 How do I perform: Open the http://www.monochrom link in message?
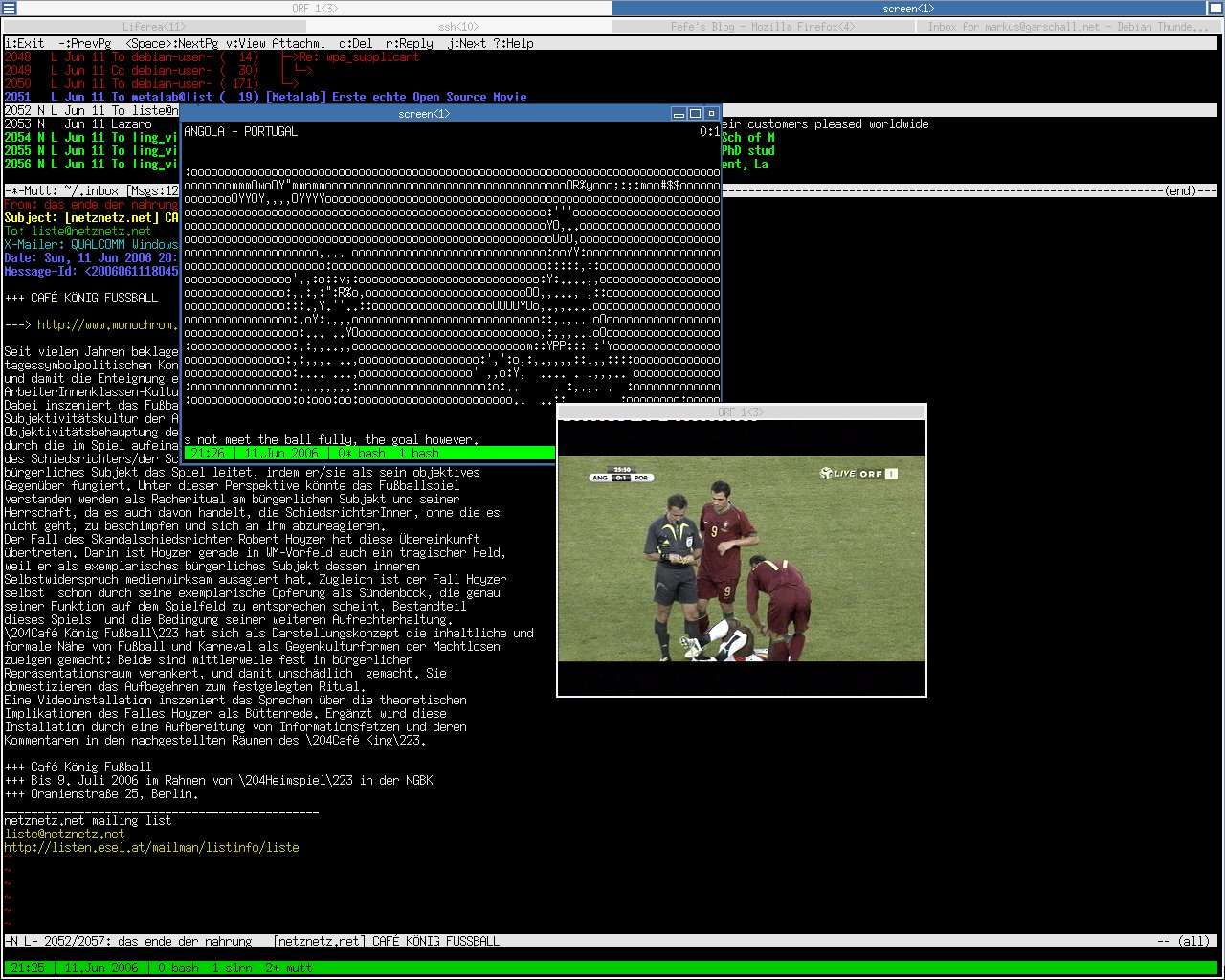pos(108,324)
